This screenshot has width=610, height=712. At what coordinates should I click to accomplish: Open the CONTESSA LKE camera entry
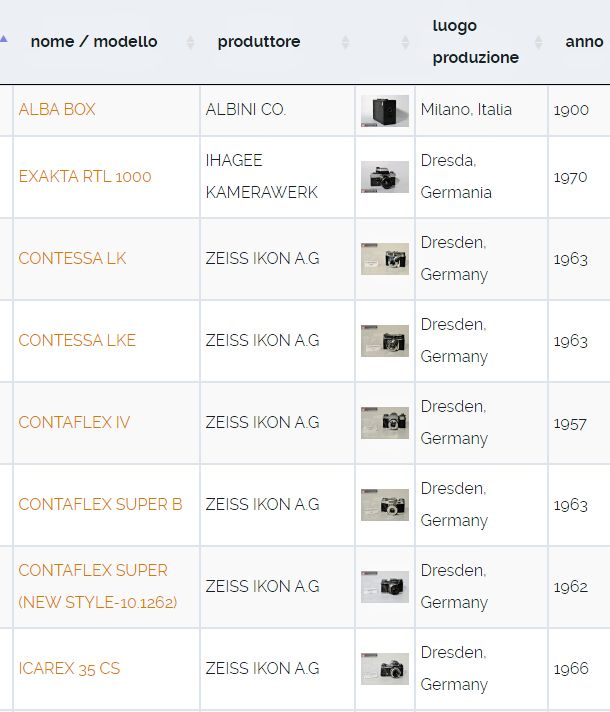tap(77, 340)
